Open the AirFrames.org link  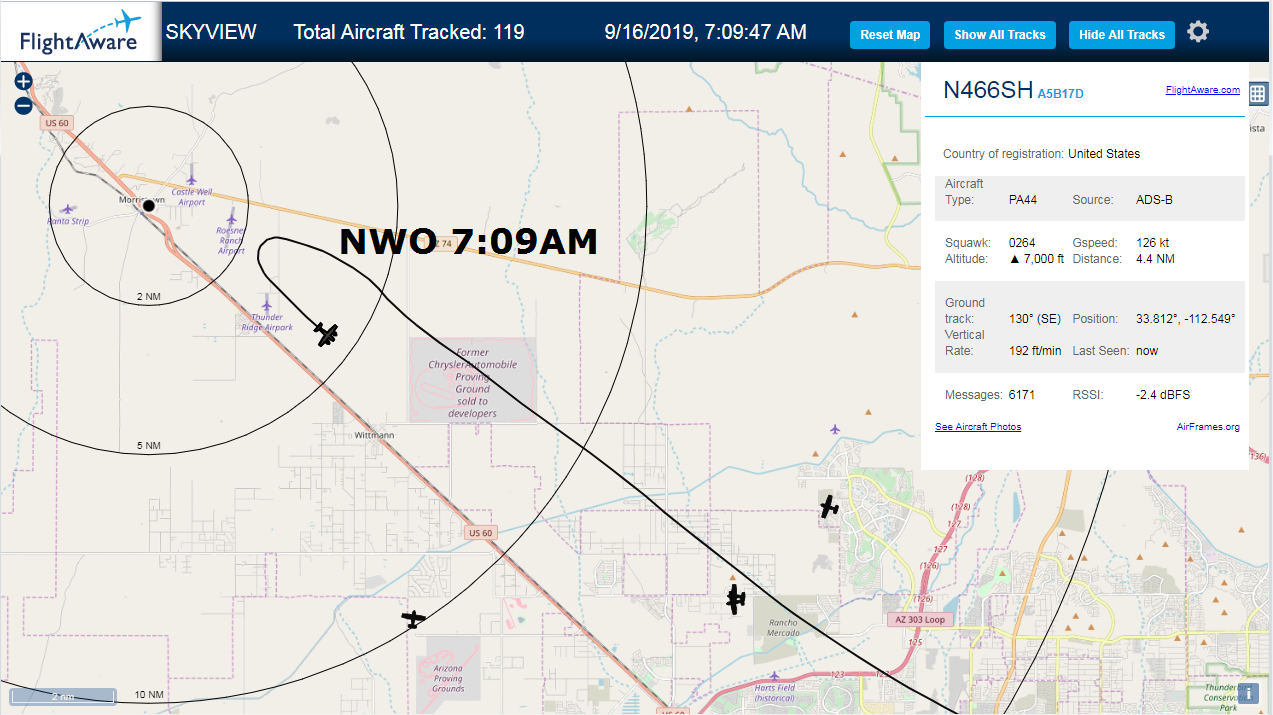pyautogui.click(x=1208, y=427)
